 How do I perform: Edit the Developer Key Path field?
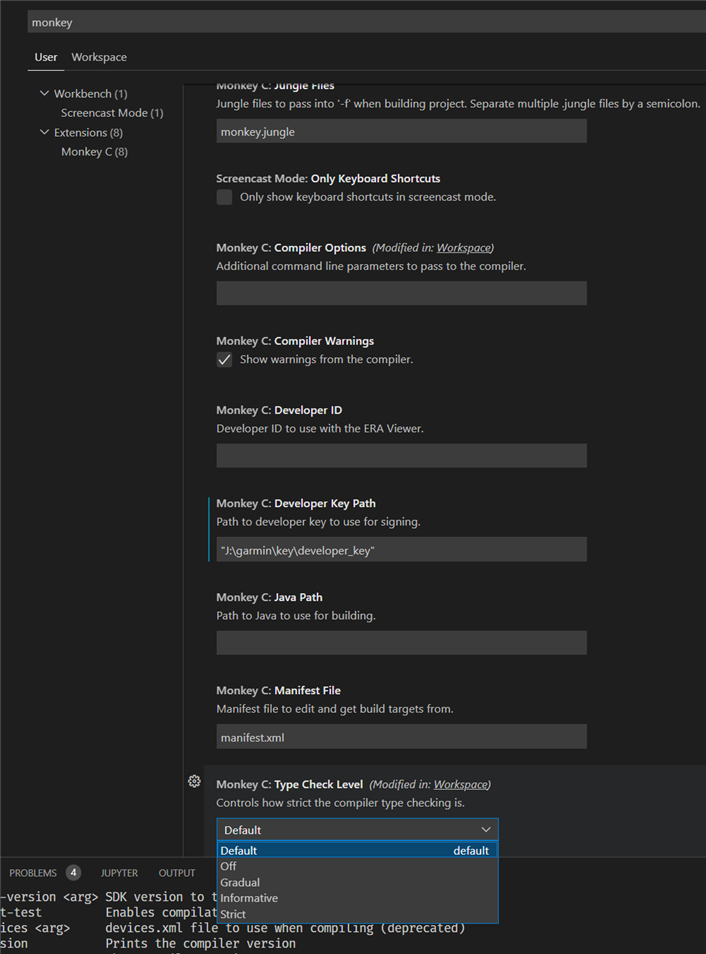click(x=402, y=549)
